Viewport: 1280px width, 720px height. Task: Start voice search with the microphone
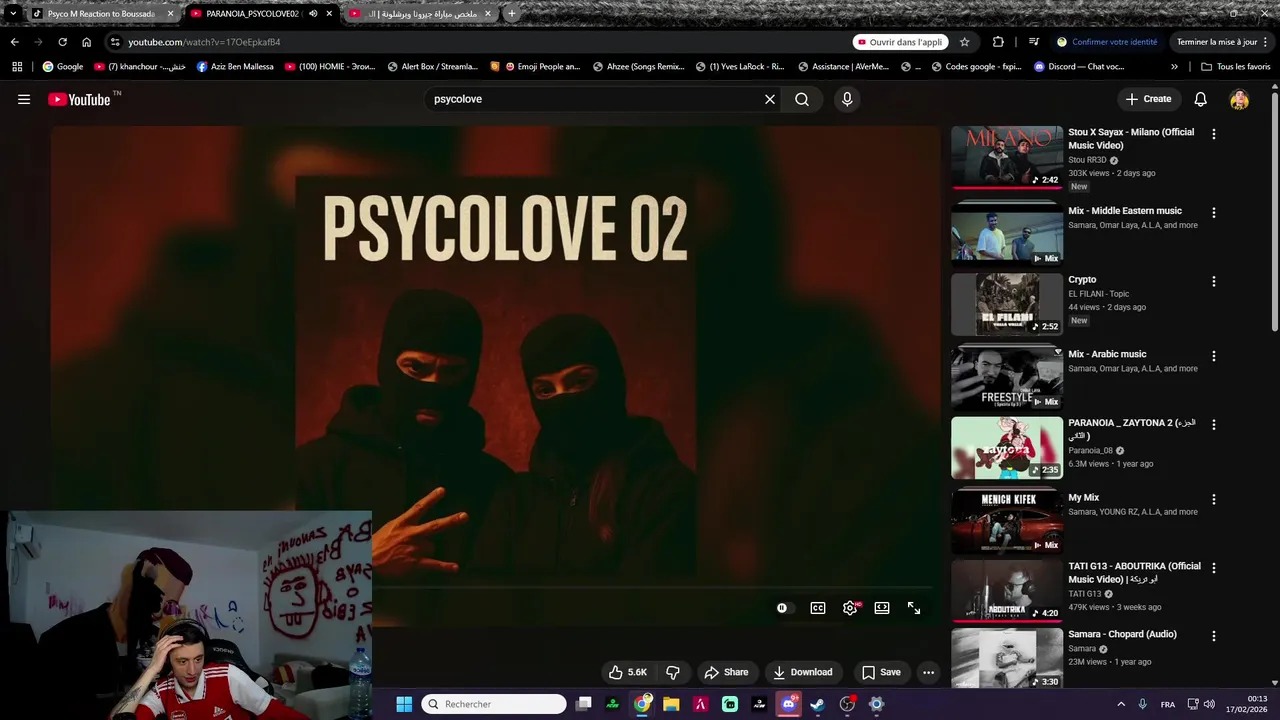[847, 99]
